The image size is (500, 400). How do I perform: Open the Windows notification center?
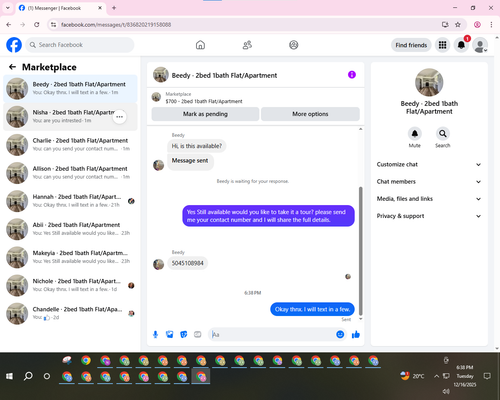[x=487, y=376]
